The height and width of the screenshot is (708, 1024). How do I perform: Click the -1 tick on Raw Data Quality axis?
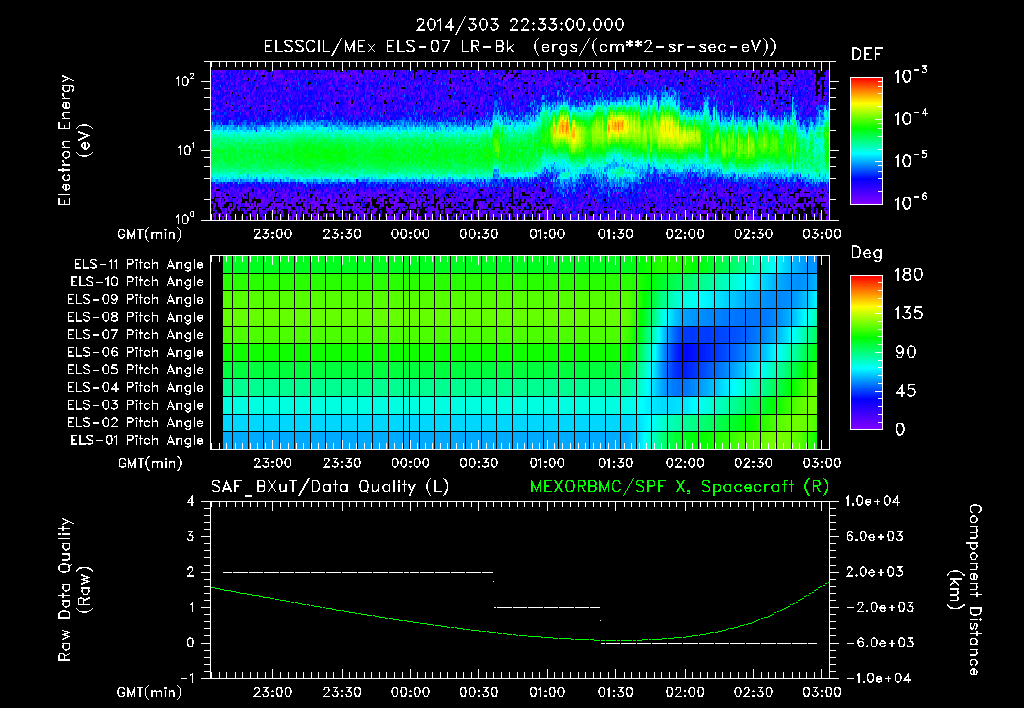pyautogui.click(x=188, y=678)
